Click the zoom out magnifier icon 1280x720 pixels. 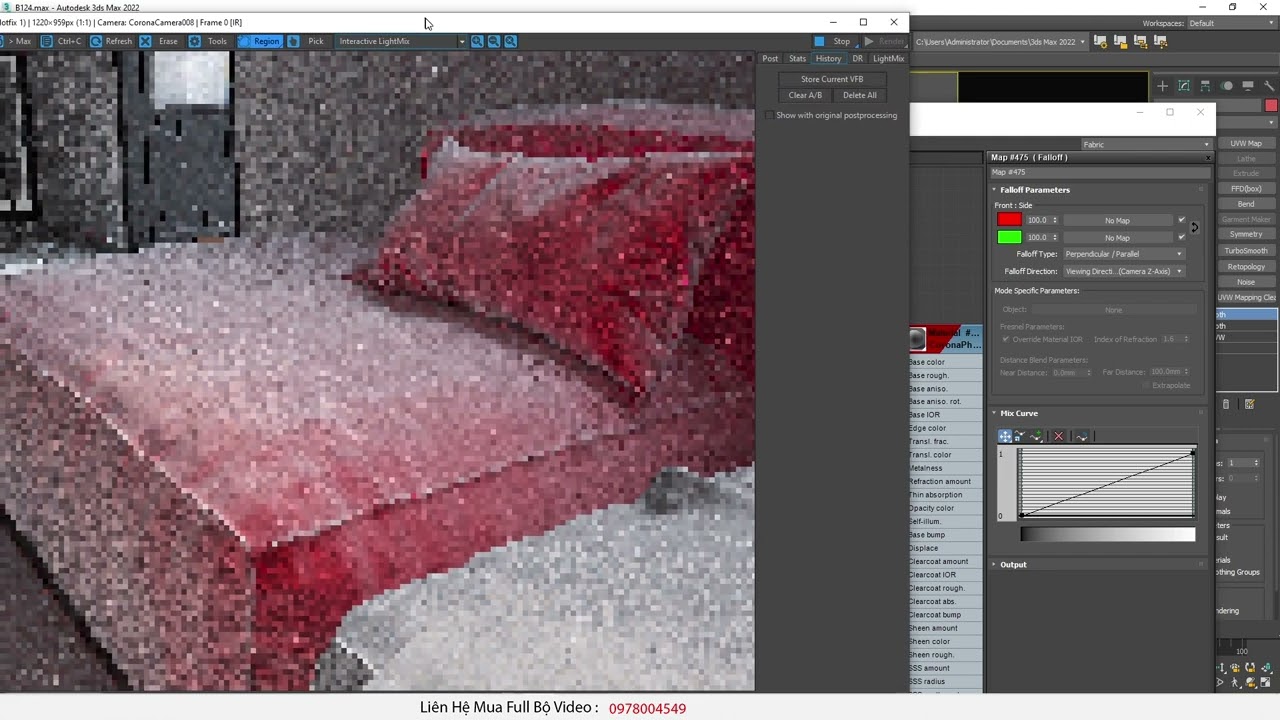(494, 41)
